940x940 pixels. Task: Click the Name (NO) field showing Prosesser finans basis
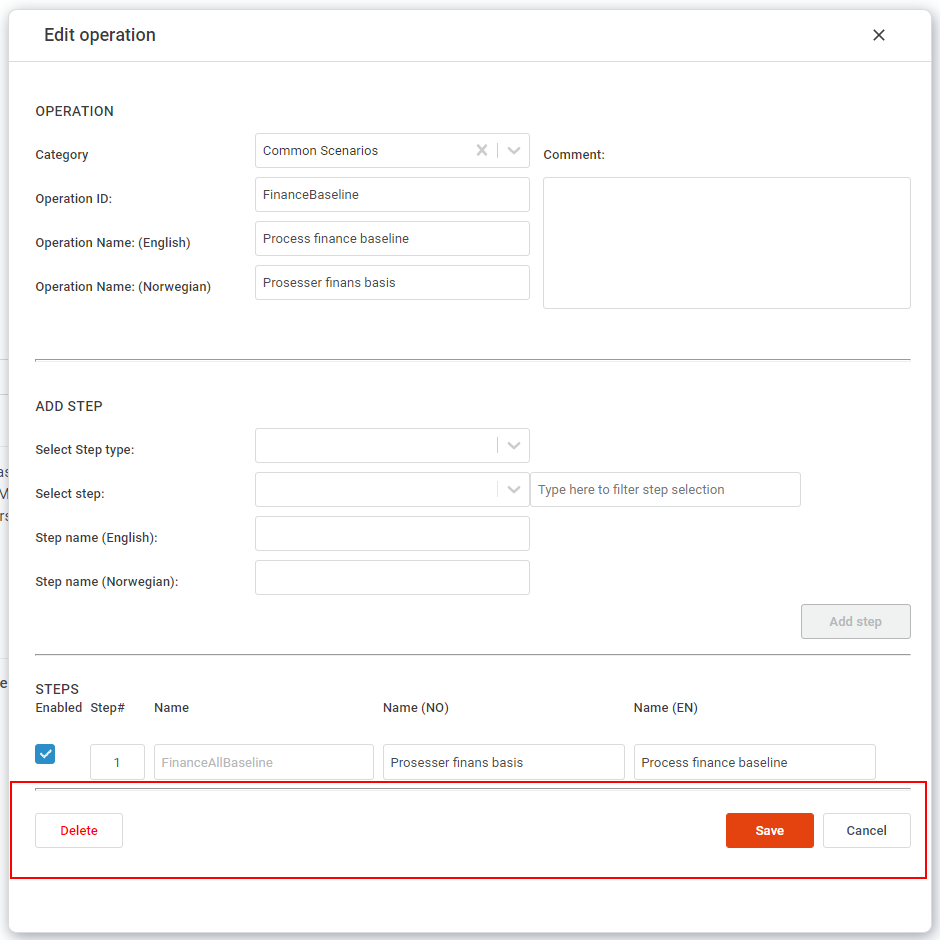(503, 761)
